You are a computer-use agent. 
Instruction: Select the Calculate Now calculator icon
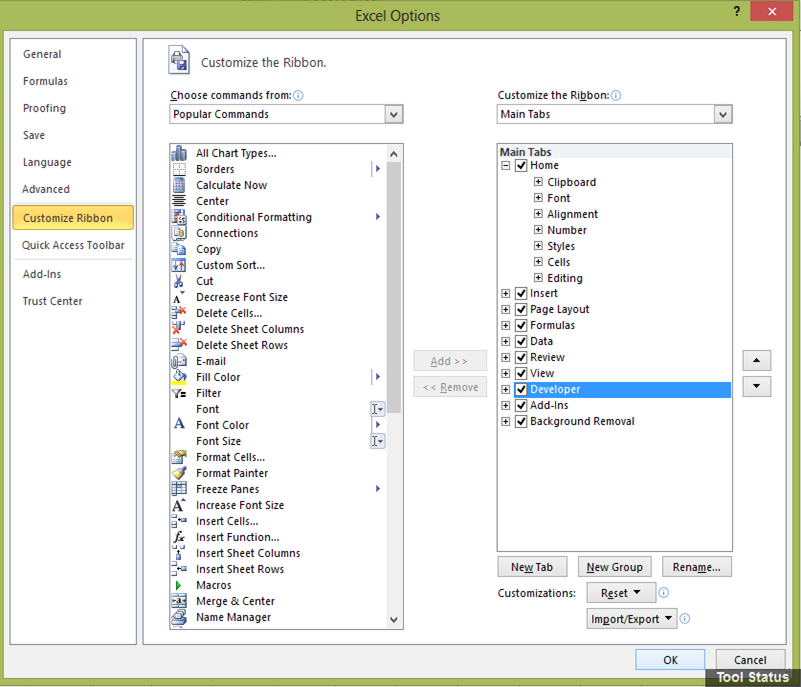tap(179, 185)
